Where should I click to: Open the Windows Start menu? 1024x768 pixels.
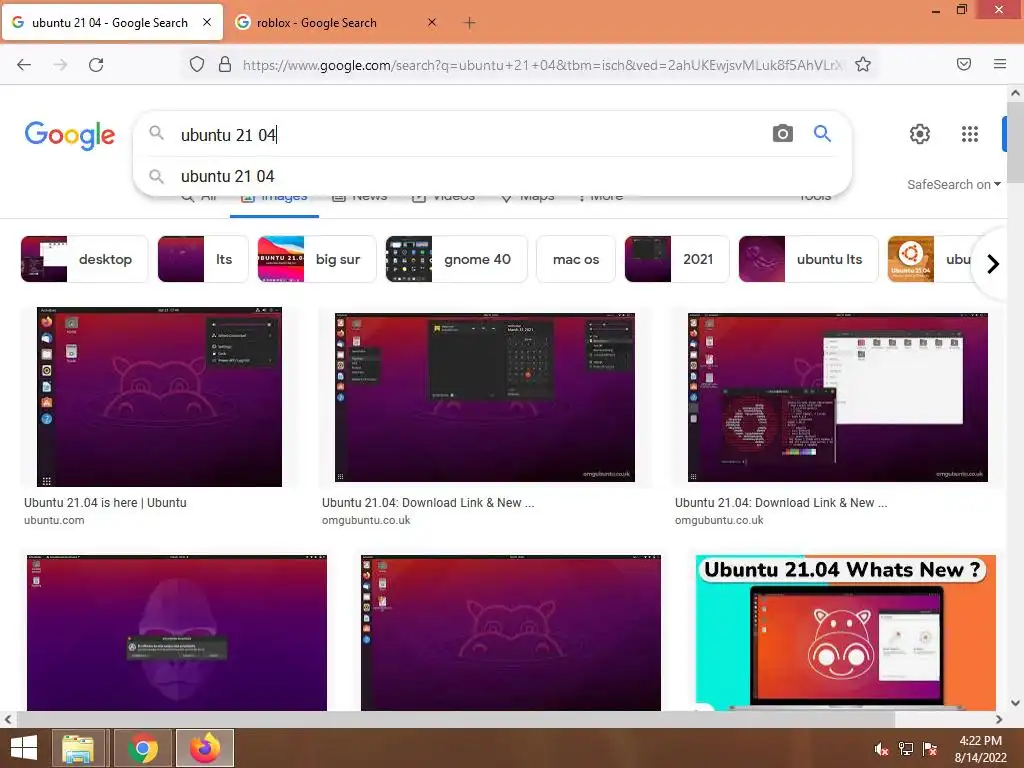tap(24, 748)
